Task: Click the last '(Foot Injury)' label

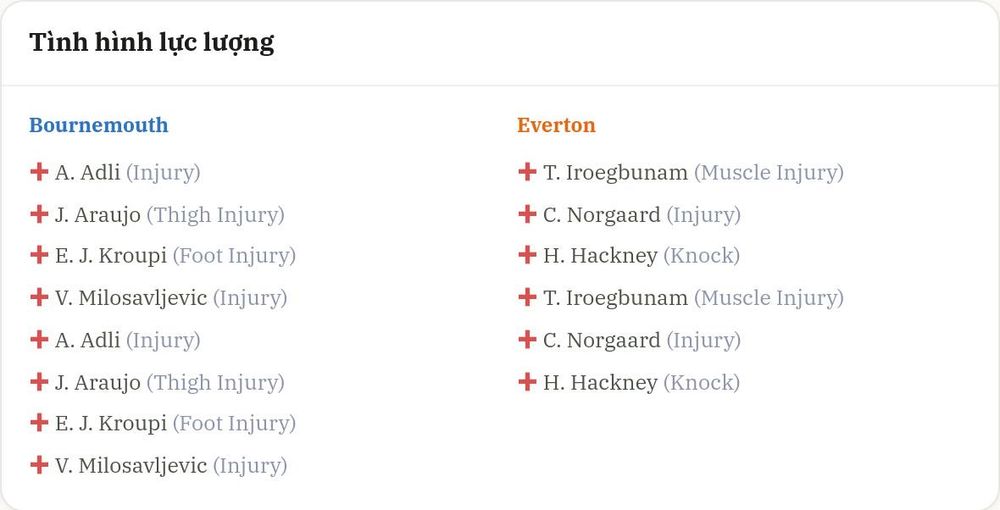Action: [234, 423]
